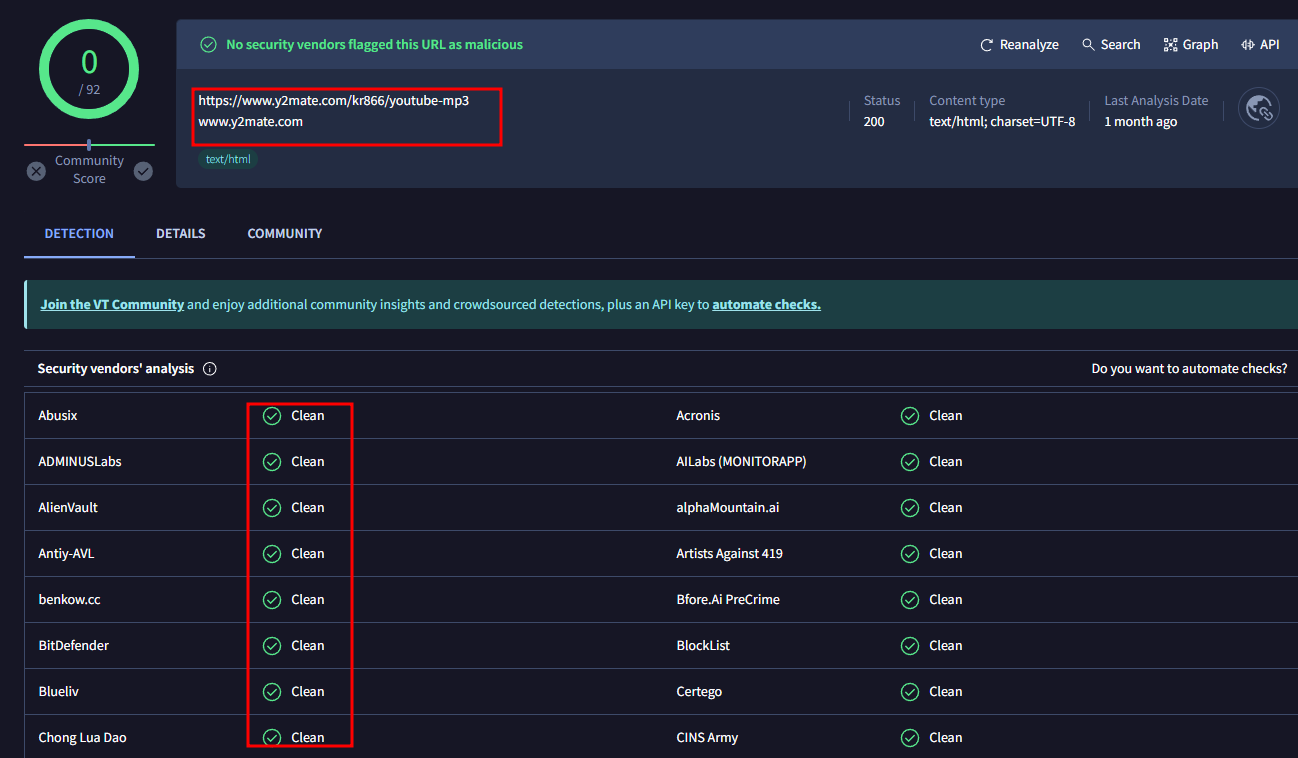Open the automate checks link
Image resolution: width=1298 pixels, height=758 pixels.
766,305
